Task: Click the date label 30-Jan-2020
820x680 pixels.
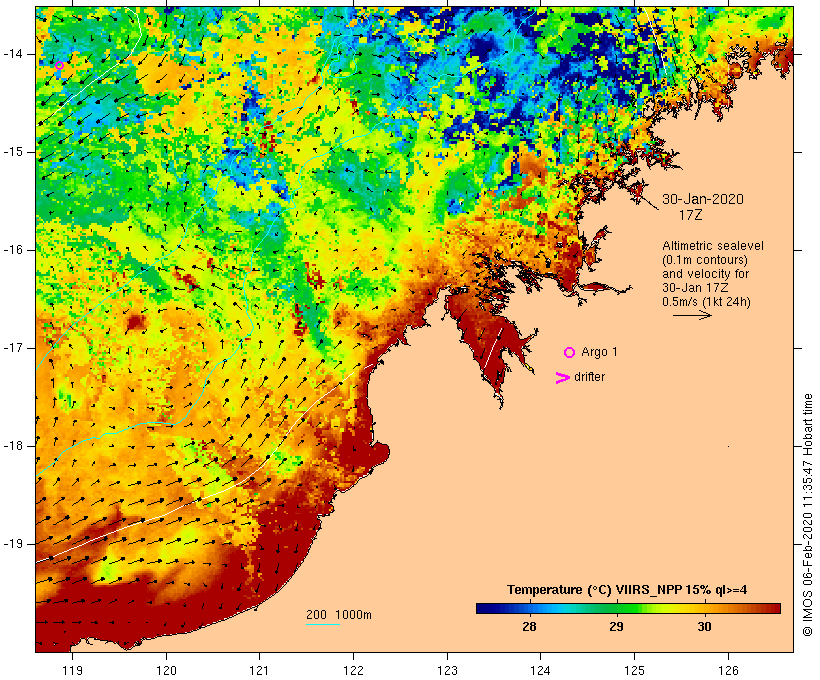Action: click(703, 199)
